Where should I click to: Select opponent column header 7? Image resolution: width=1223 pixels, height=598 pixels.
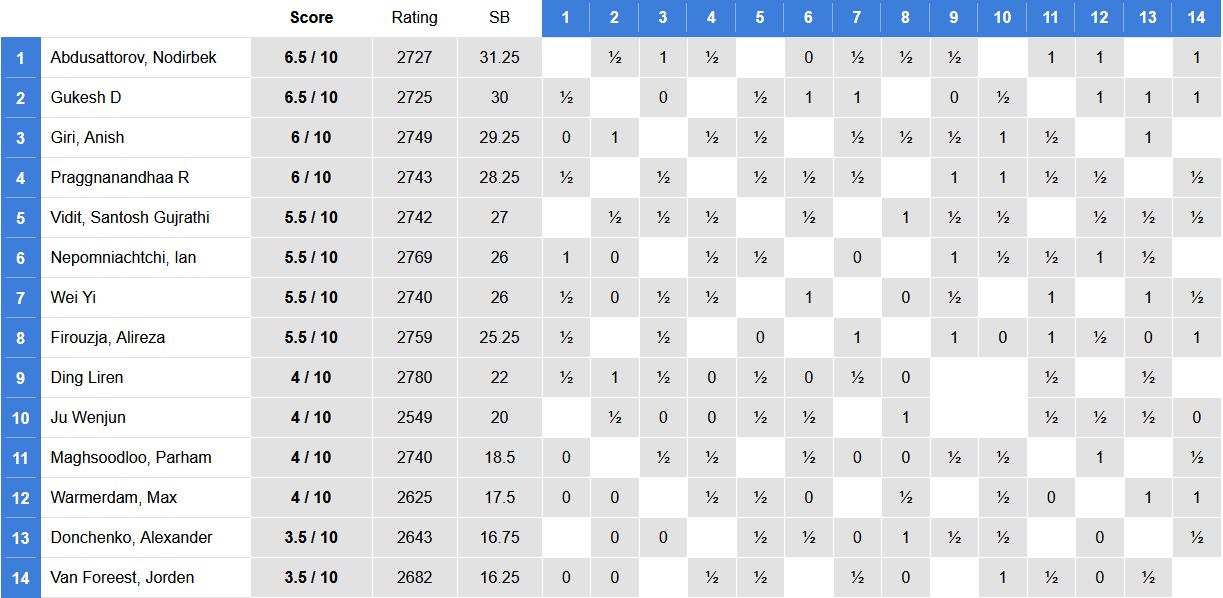tap(857, 18)
